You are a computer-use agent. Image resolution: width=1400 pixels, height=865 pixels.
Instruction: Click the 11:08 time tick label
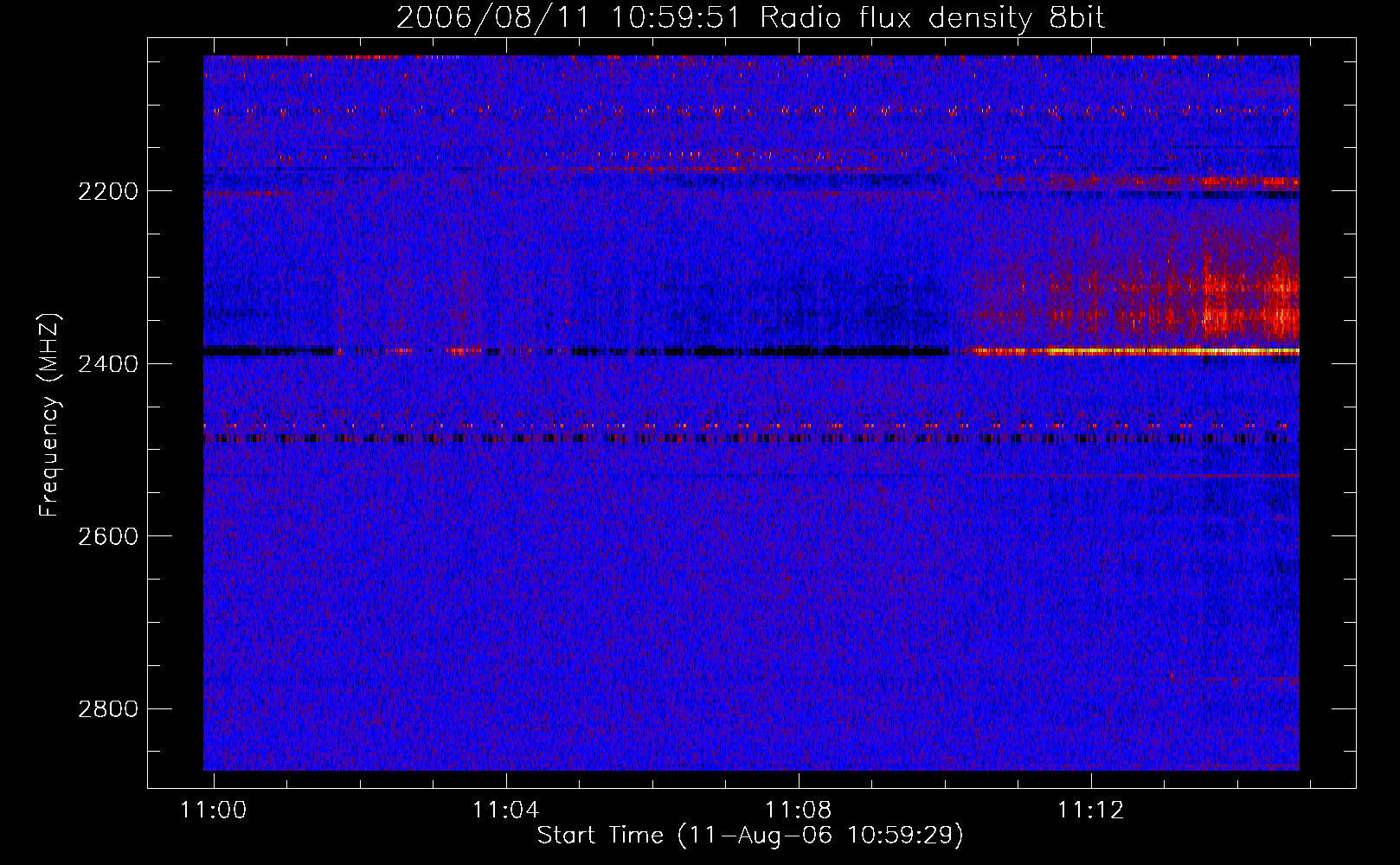(799, 810)
